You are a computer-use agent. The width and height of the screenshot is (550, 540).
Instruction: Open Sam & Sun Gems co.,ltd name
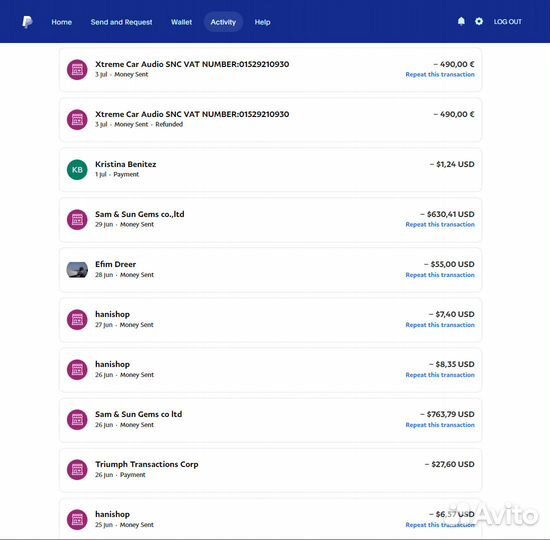click(140, 214)
